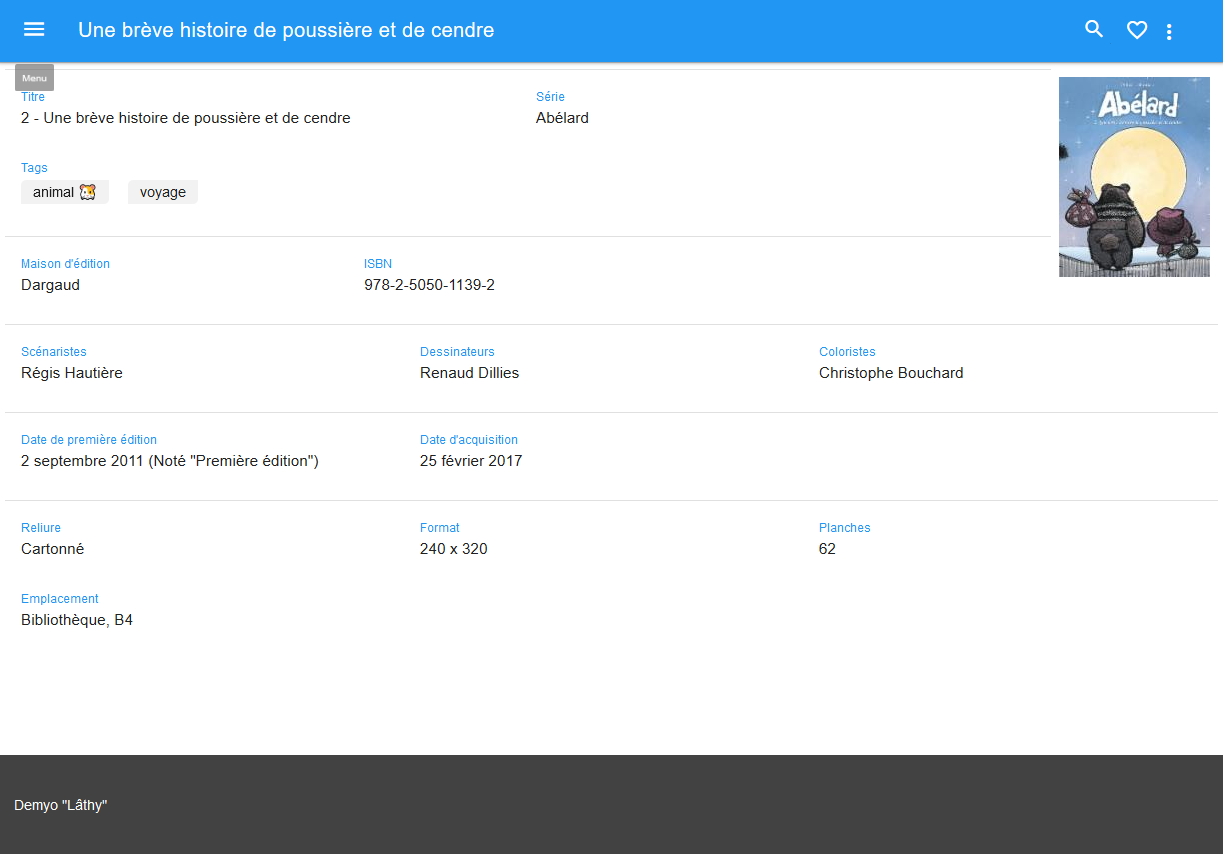Click the "ISBN" field label
Viewport: 1223px width, 854px height.
coord(378,264)
